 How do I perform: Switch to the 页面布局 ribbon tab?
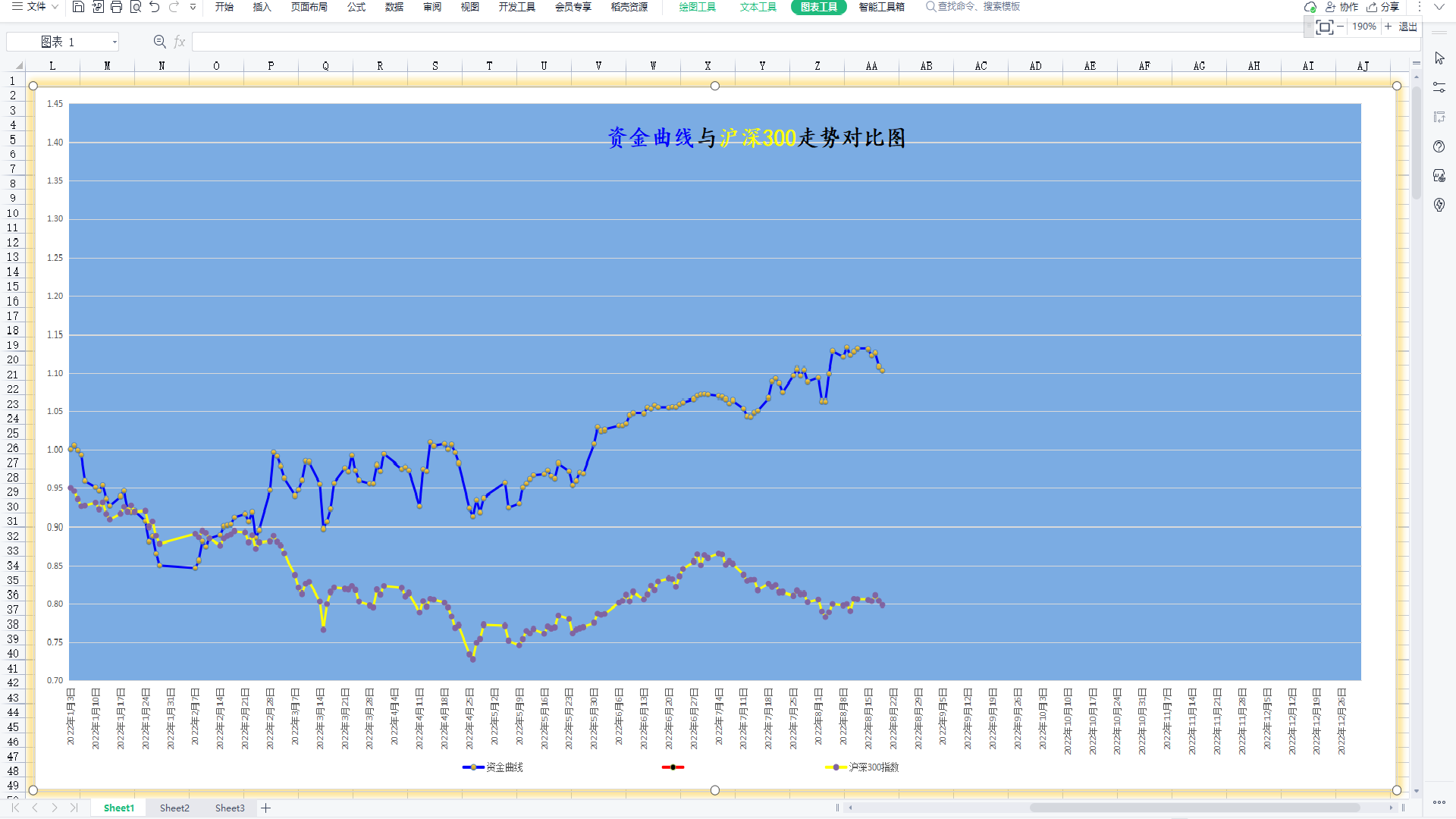click(309, 7)
